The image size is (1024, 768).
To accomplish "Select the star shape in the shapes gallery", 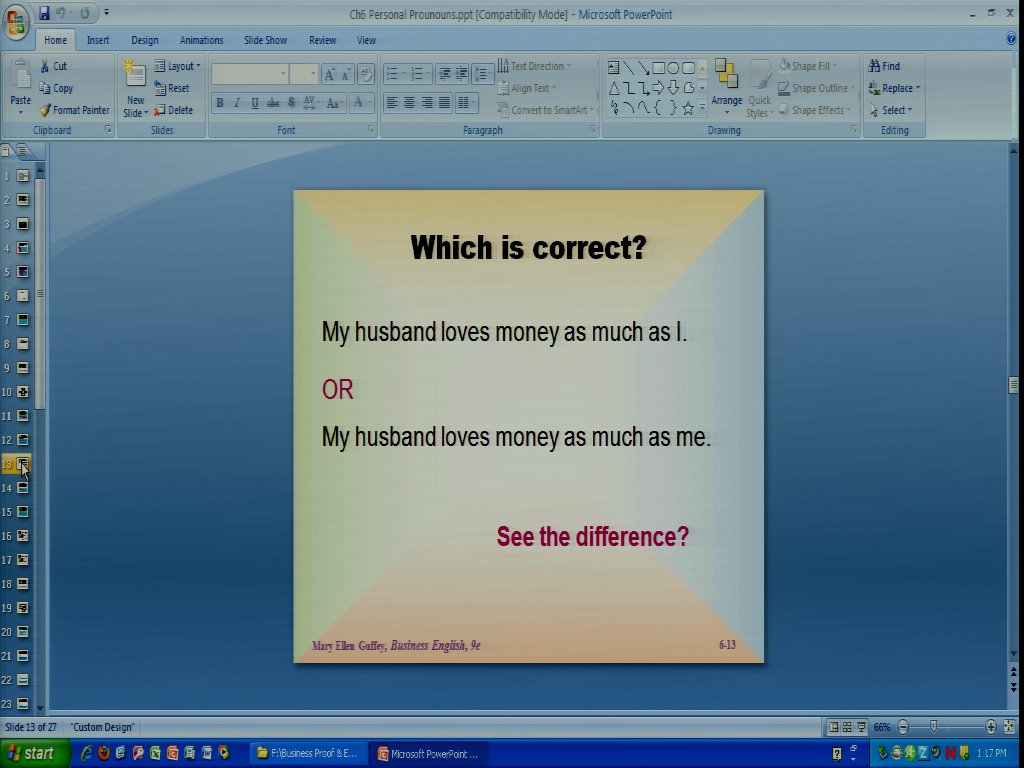I will point(688,108).
